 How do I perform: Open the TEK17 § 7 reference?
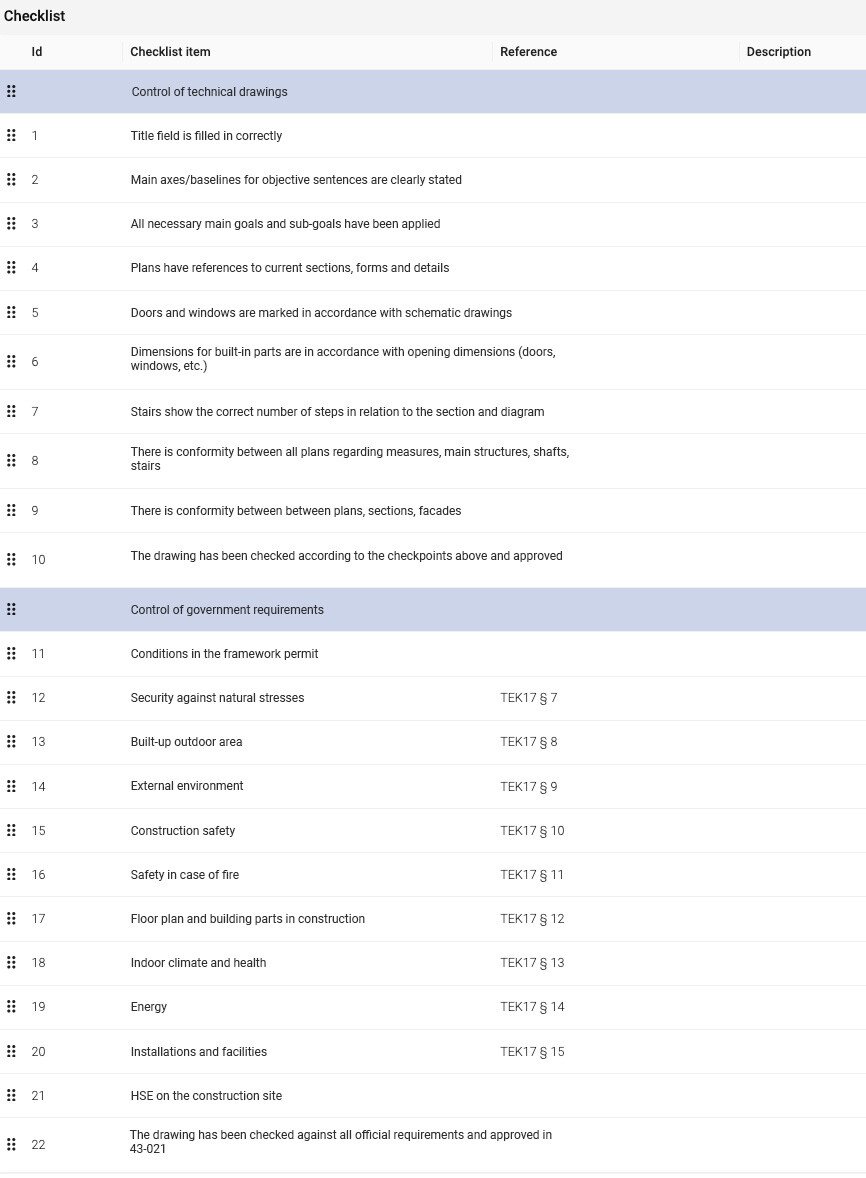(528, 698)
